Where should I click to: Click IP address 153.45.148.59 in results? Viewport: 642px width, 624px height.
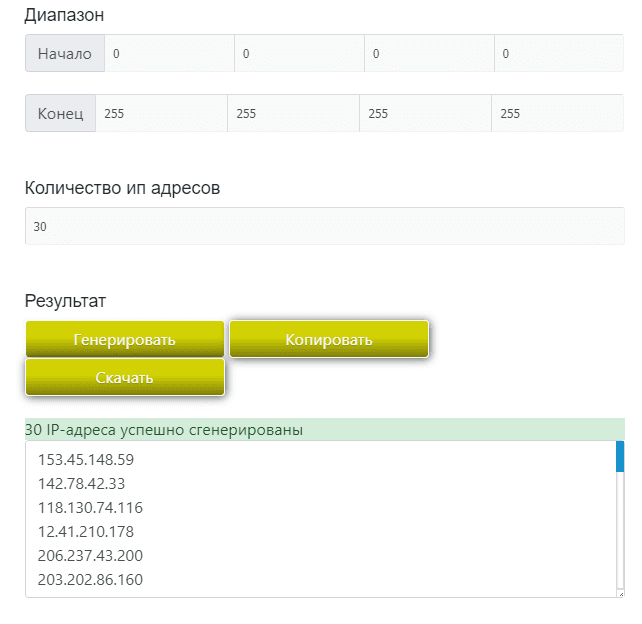(x=86, y=460)
